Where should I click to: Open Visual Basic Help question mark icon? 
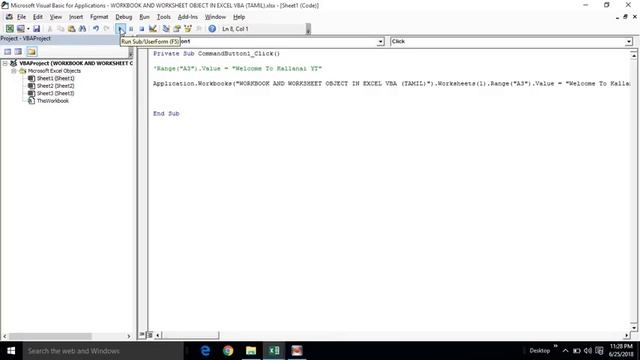click(212, 29)
